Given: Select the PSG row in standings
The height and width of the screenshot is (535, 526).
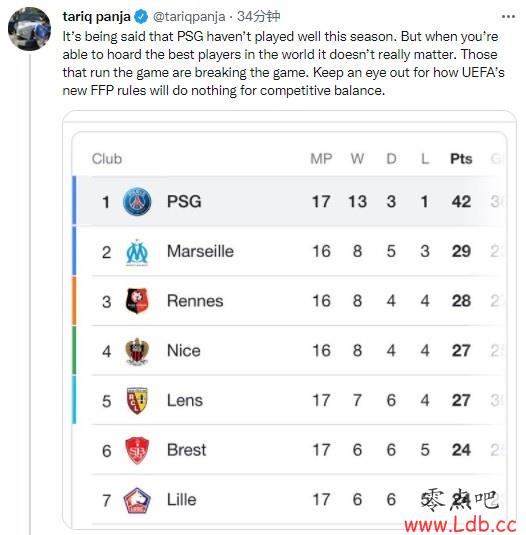Looking at the screenshot, I should tap(289, 201).
